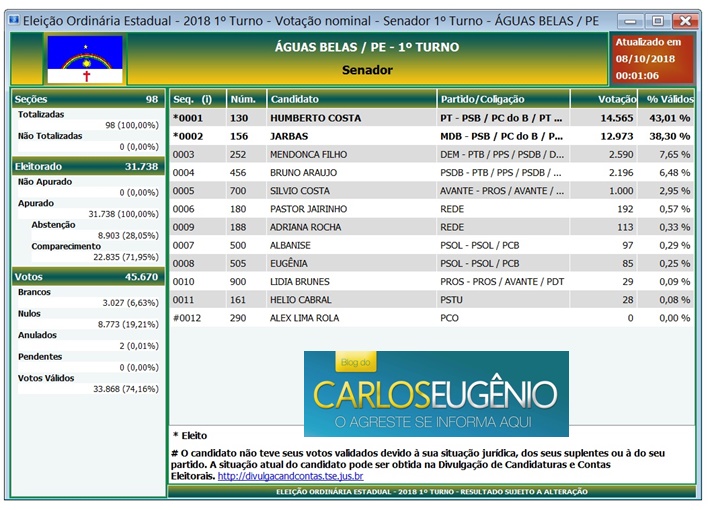
Task: Click the 43,01 % valid percentage
Action: pos(670,118)
